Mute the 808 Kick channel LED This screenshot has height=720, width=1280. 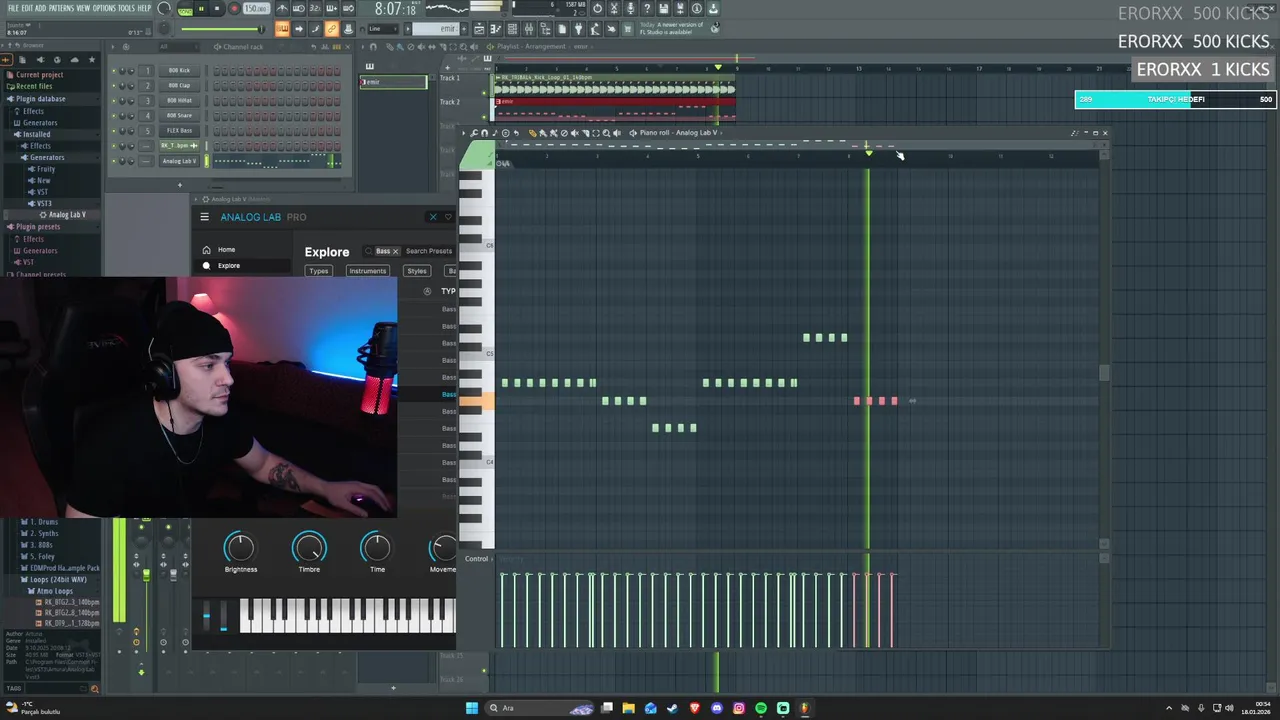pos(115,70)
